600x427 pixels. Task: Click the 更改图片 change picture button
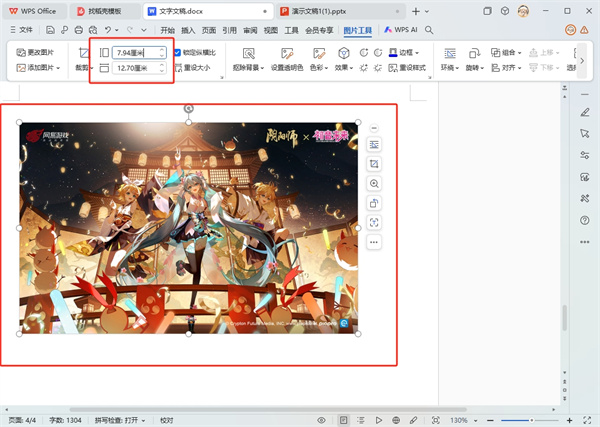pos(35,52)
